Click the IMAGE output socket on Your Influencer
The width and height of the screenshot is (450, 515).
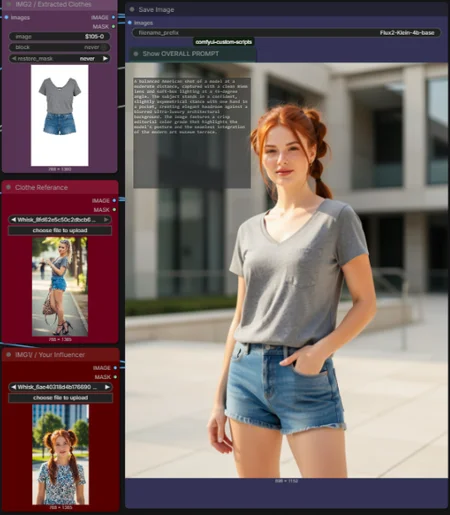coord(115,368)
